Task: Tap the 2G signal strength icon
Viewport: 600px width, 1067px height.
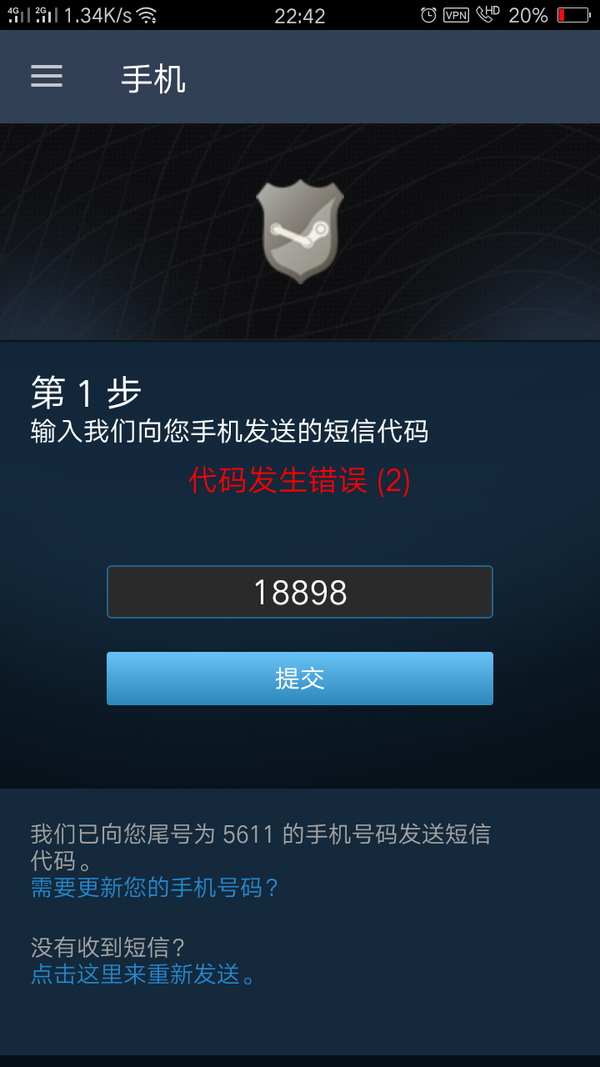Action: 46,14
